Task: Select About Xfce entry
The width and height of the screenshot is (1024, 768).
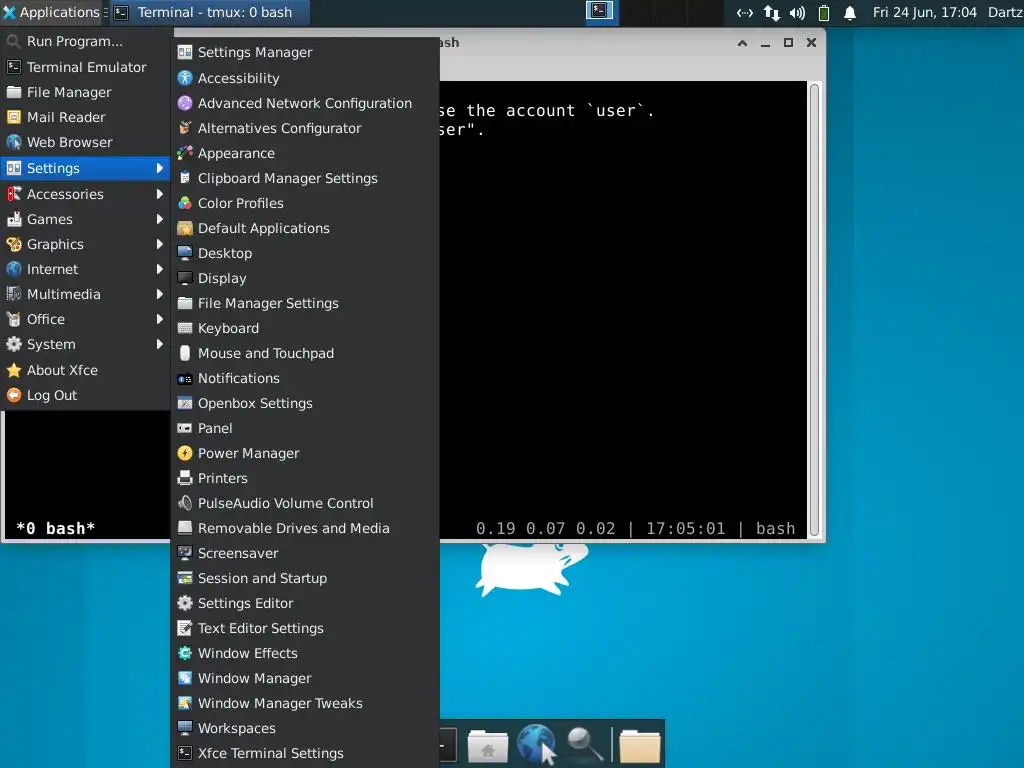Action: (x=85, y=370)
